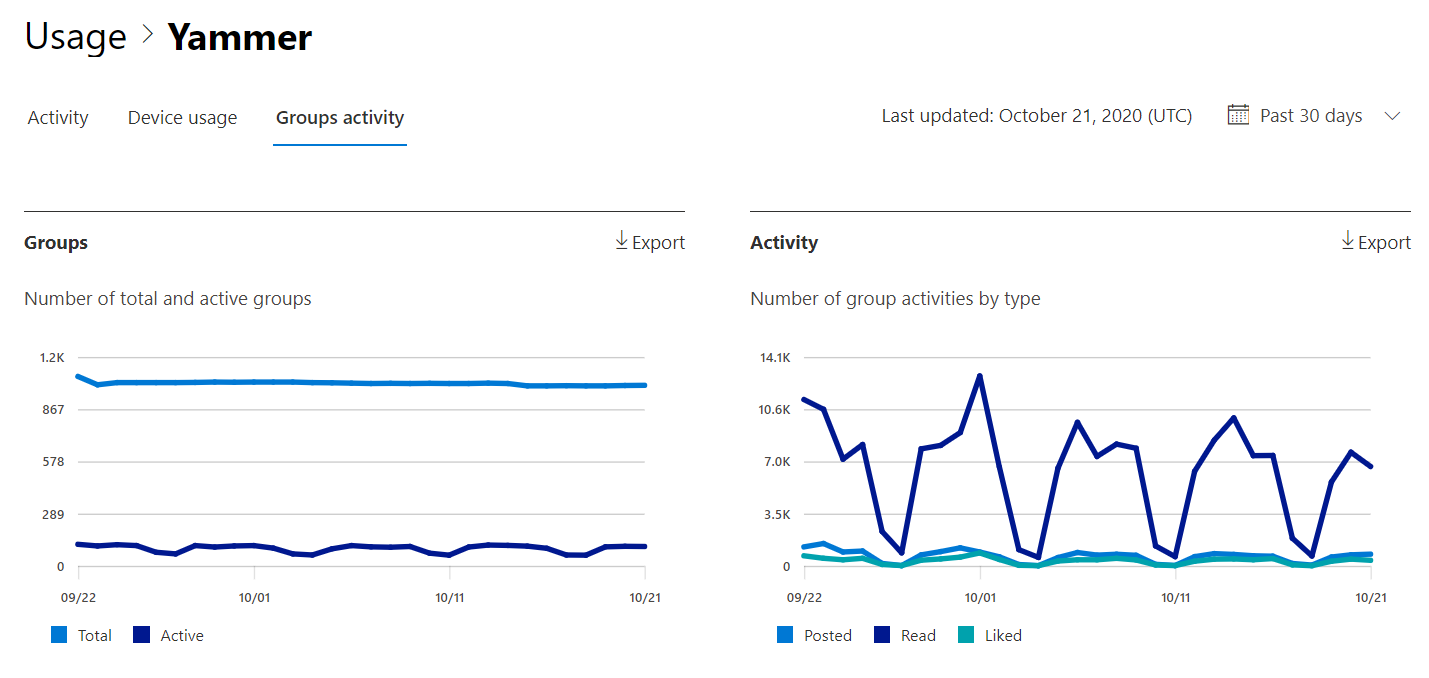Export the Activity chart data
This screenshot has width=1429, height=678.
pyautogui.click(x=1376, y=242)
